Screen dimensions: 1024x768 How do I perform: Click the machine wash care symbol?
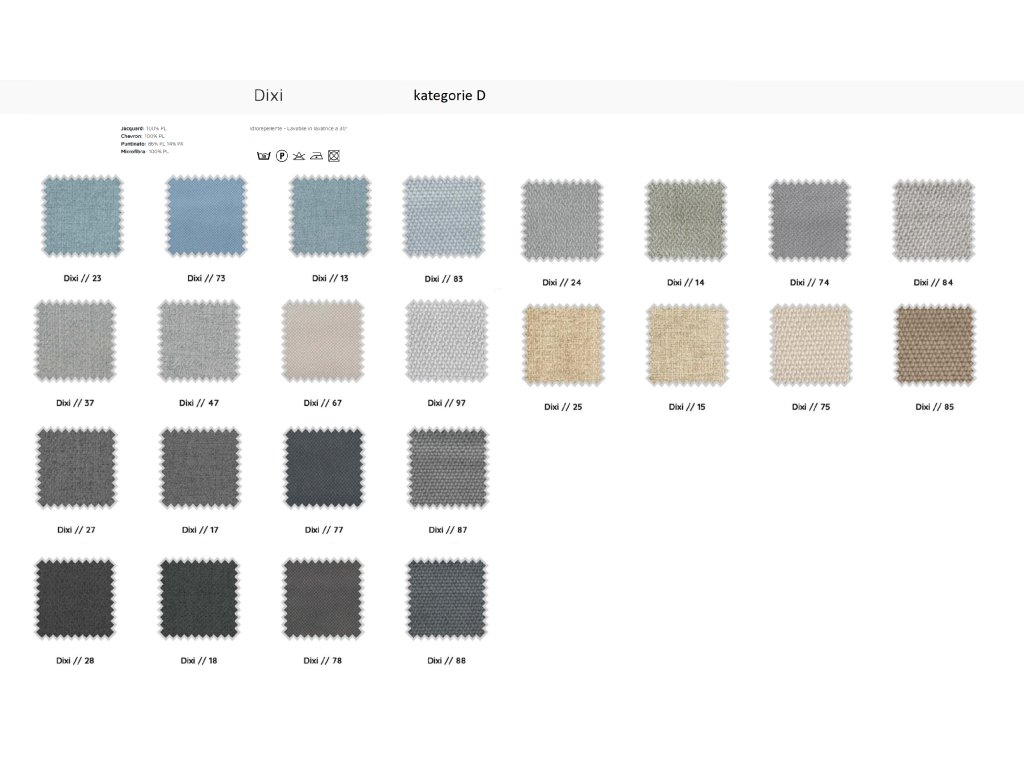(264, 156)
